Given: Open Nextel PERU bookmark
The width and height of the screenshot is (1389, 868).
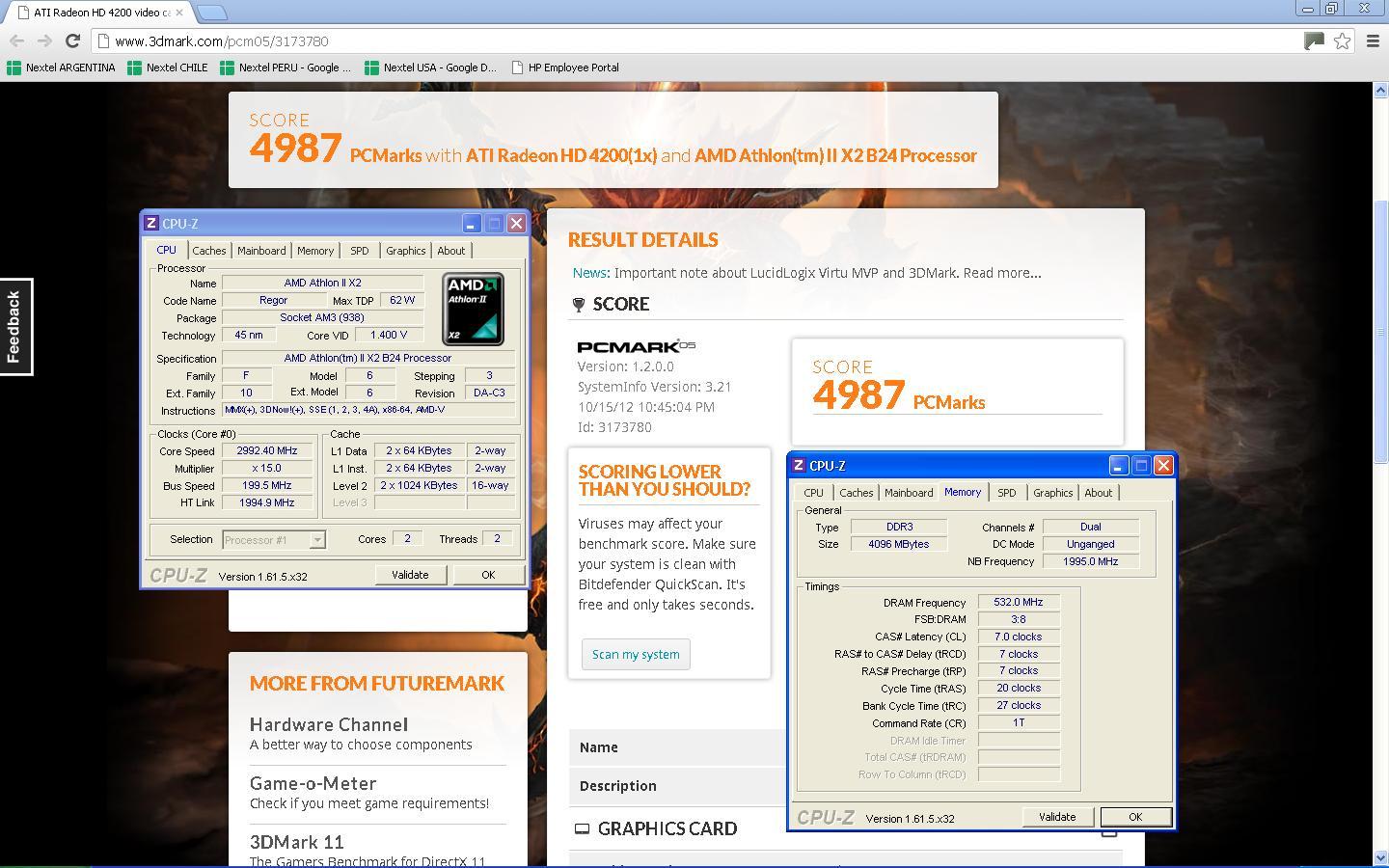Looking at the screenshot, I should [286, 68].
